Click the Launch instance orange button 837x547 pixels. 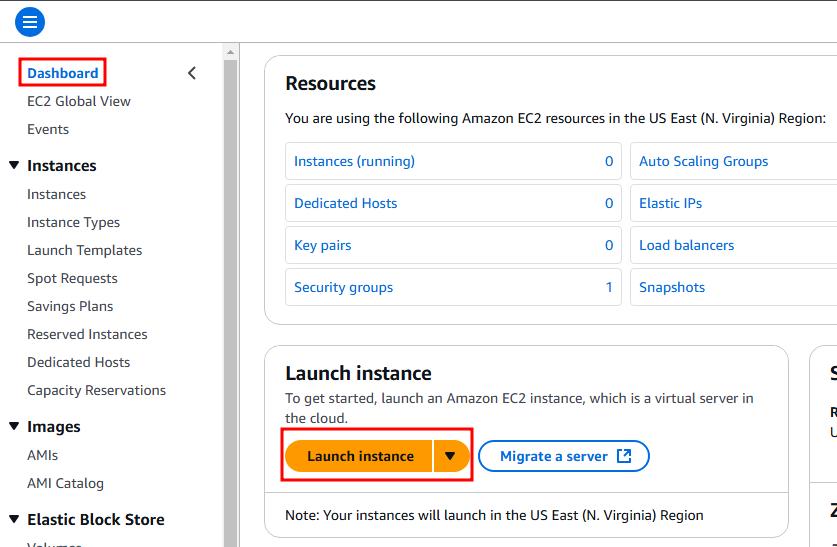(x=359, y=456)
